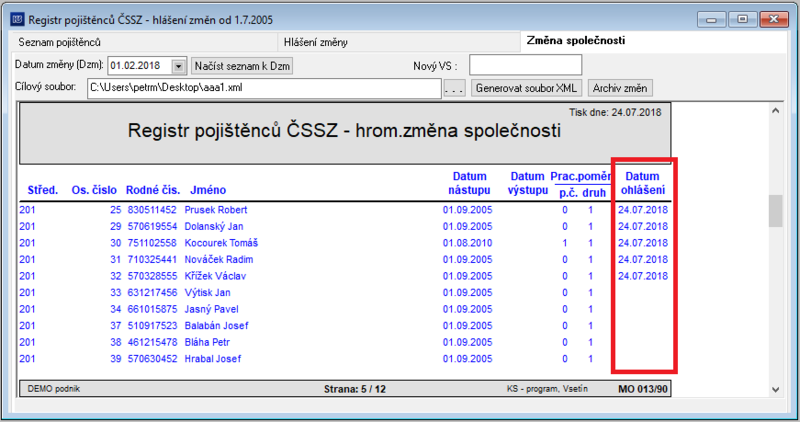This screenshot has width=800, height=422.
Task: Click the report title Registr pojištěnců ČSSZ
Action: point(344,131)
